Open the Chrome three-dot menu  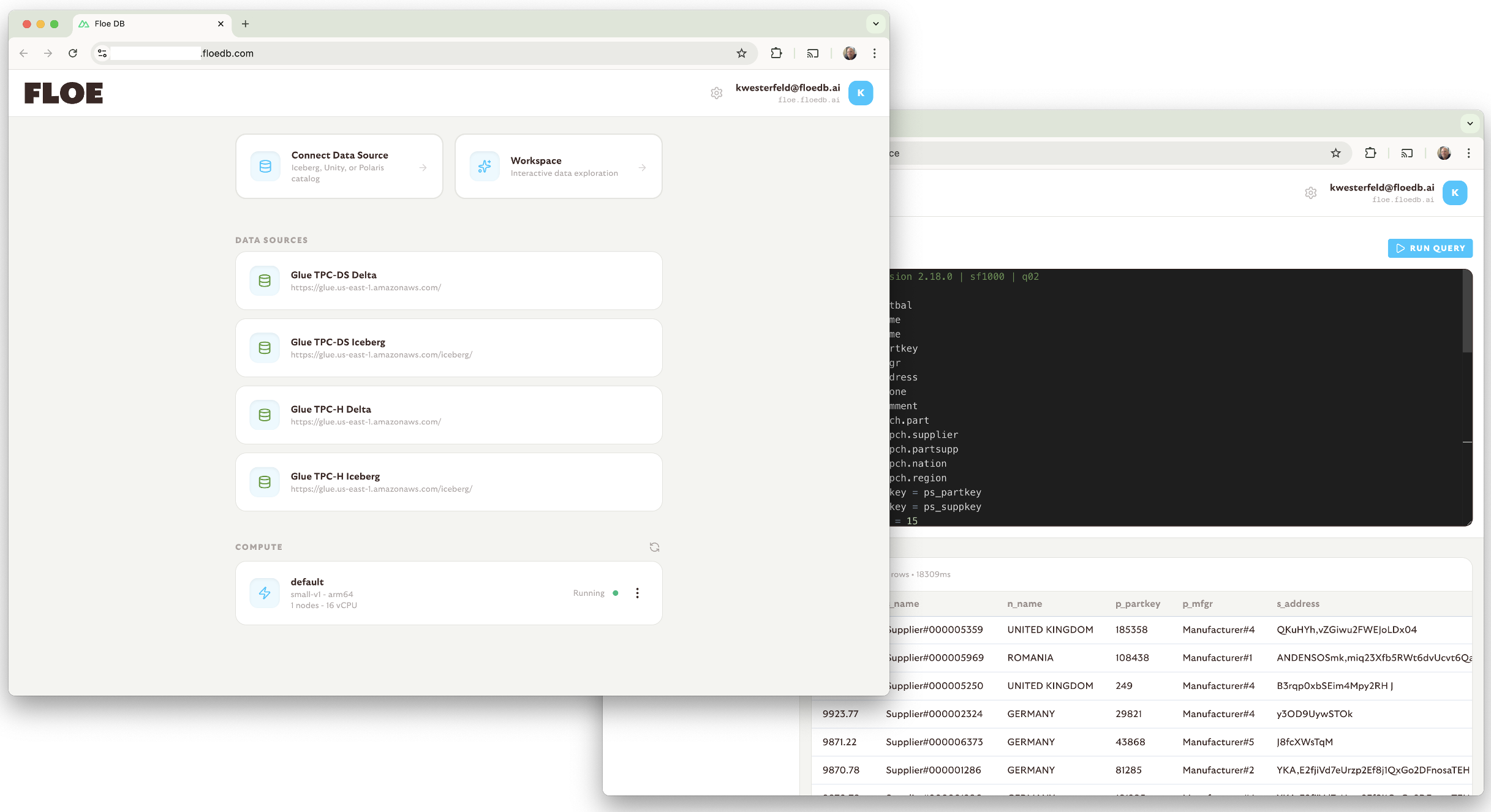pyautogui.click(x=874, y=53)
